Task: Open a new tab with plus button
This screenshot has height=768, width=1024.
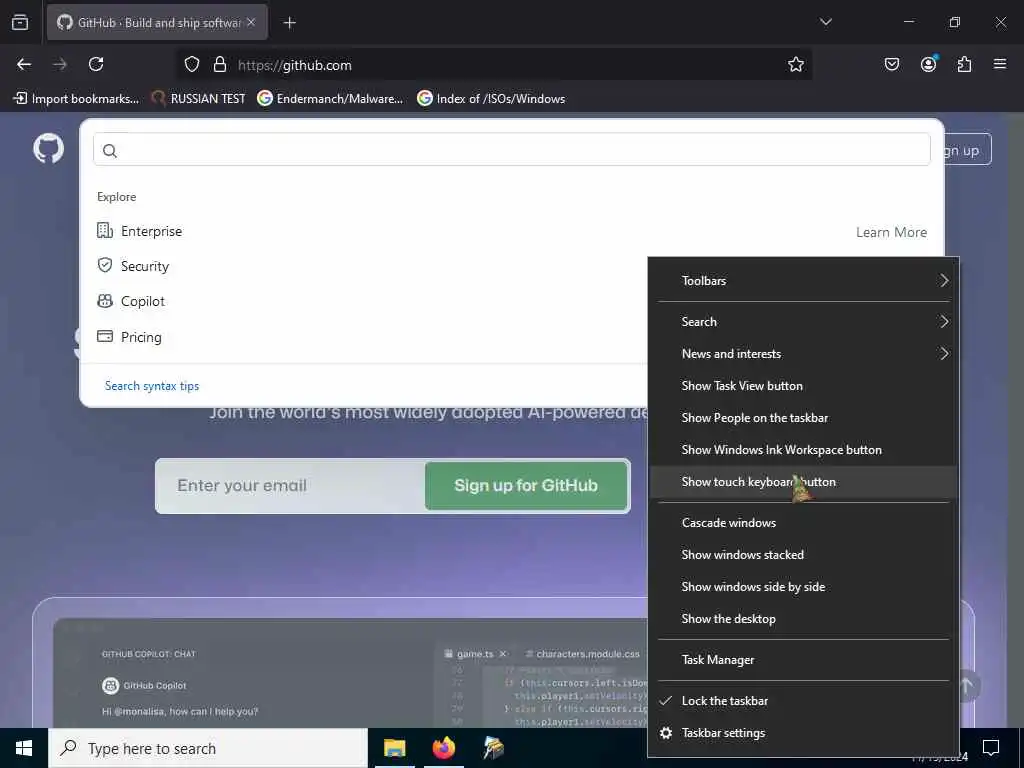Action: pos(289,23)
